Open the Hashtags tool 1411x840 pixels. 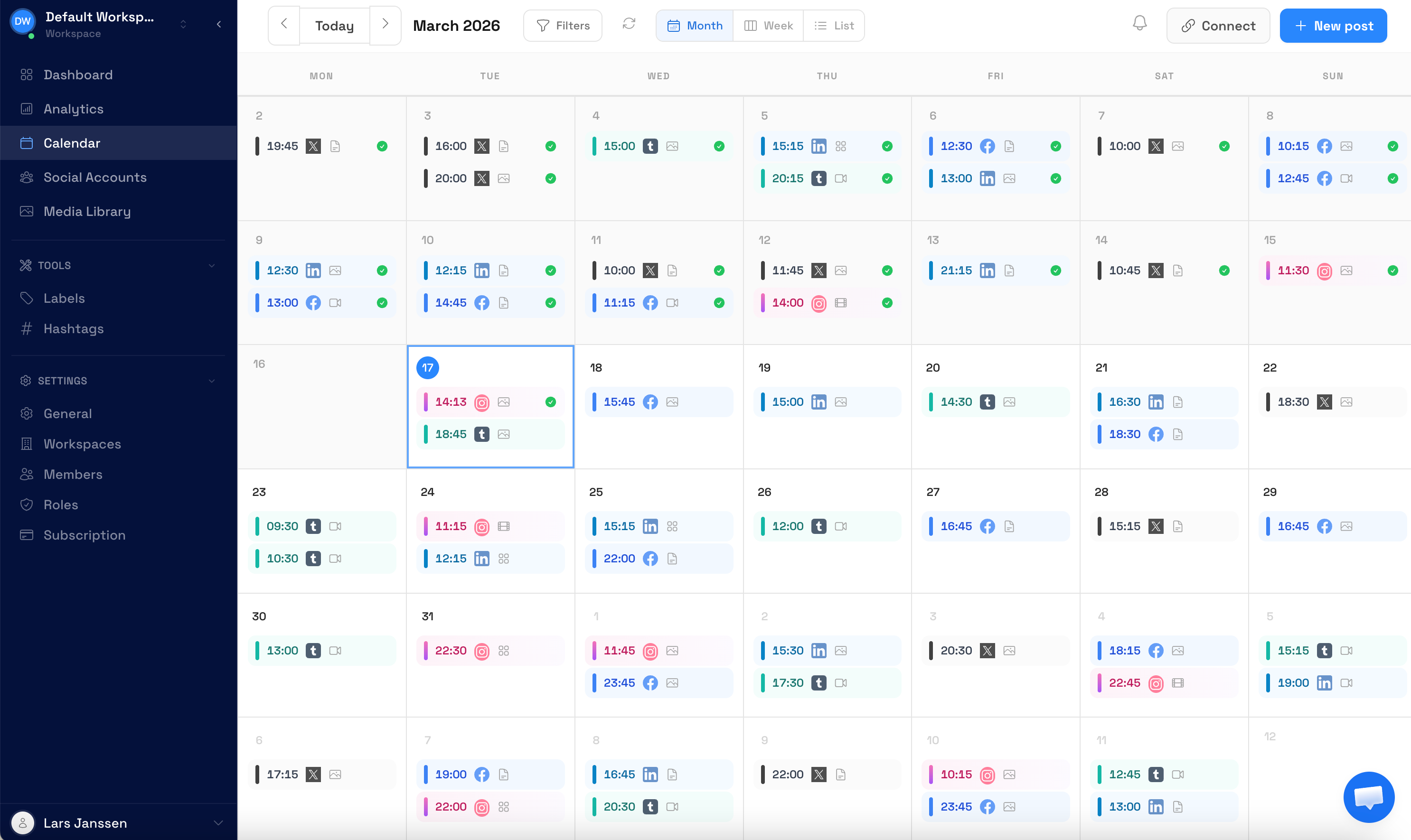(x=74, y=328)
